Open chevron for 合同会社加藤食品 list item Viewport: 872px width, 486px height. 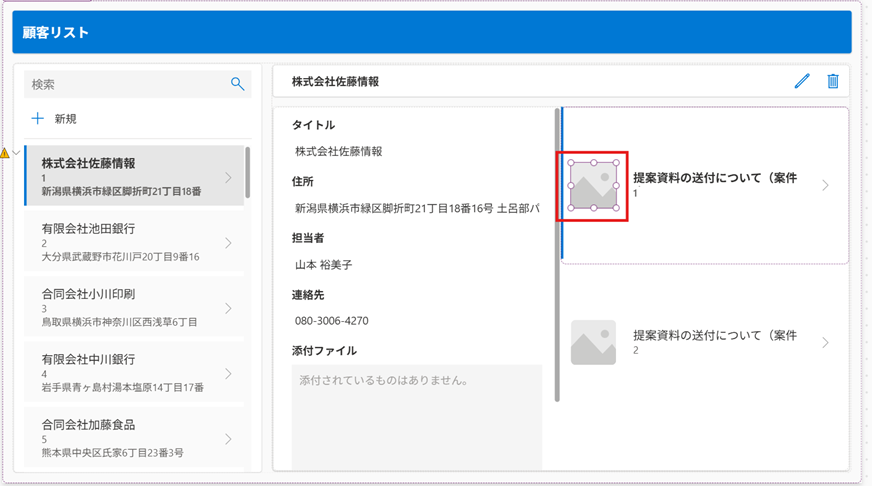228,439
